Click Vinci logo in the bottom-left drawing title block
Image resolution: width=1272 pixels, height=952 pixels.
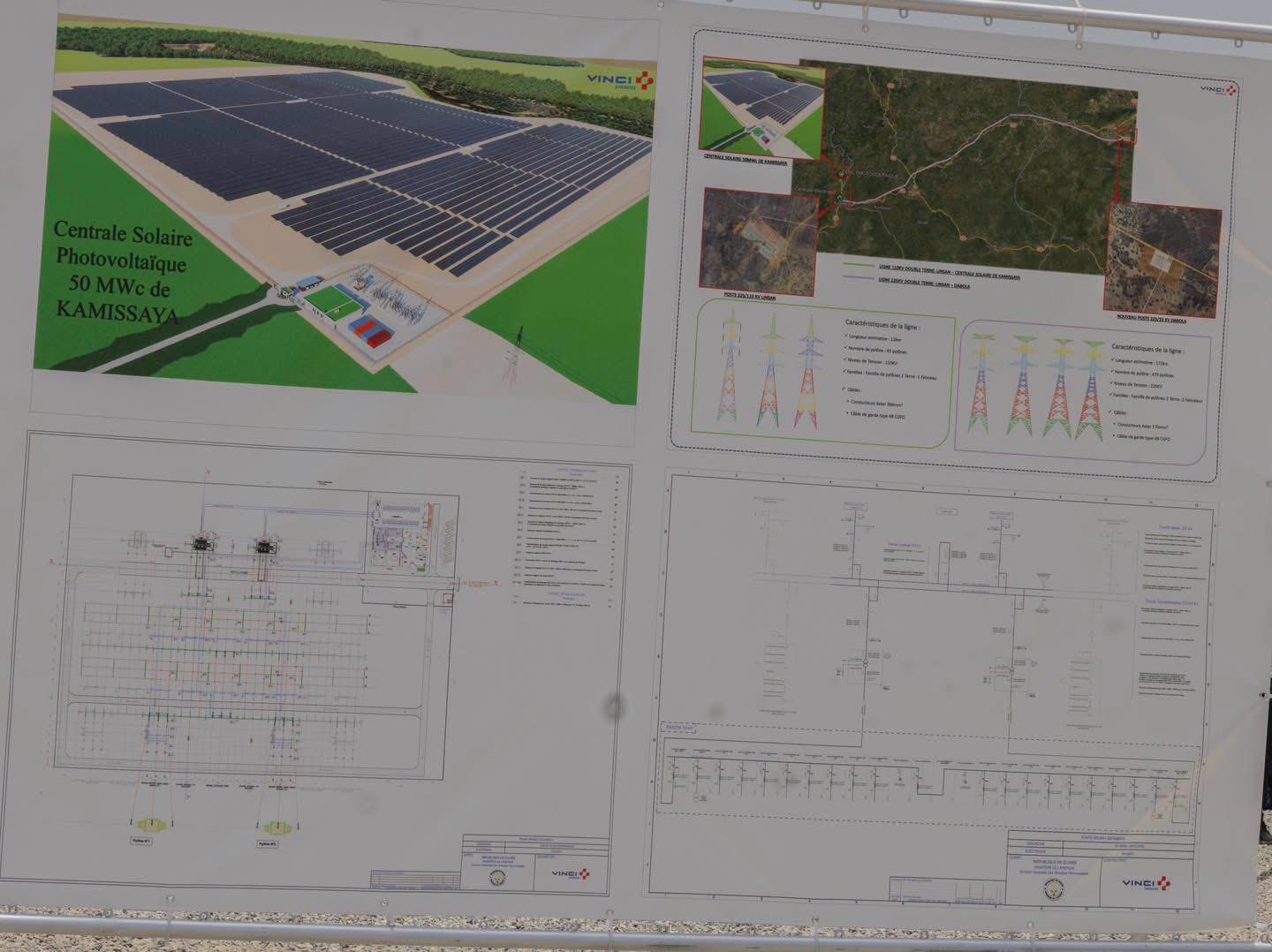571,873
